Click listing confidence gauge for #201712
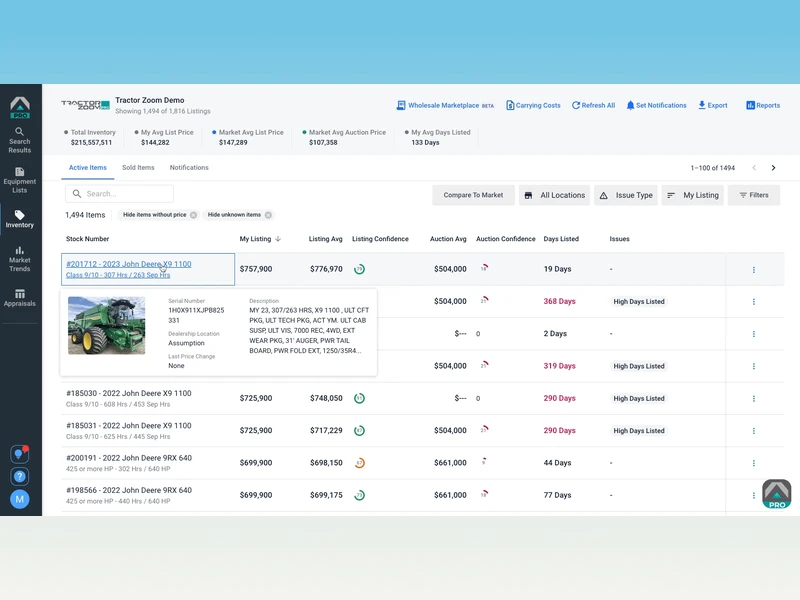Image resolution: width=800 pixels, height=600 pixels. (x=360, y=269)
